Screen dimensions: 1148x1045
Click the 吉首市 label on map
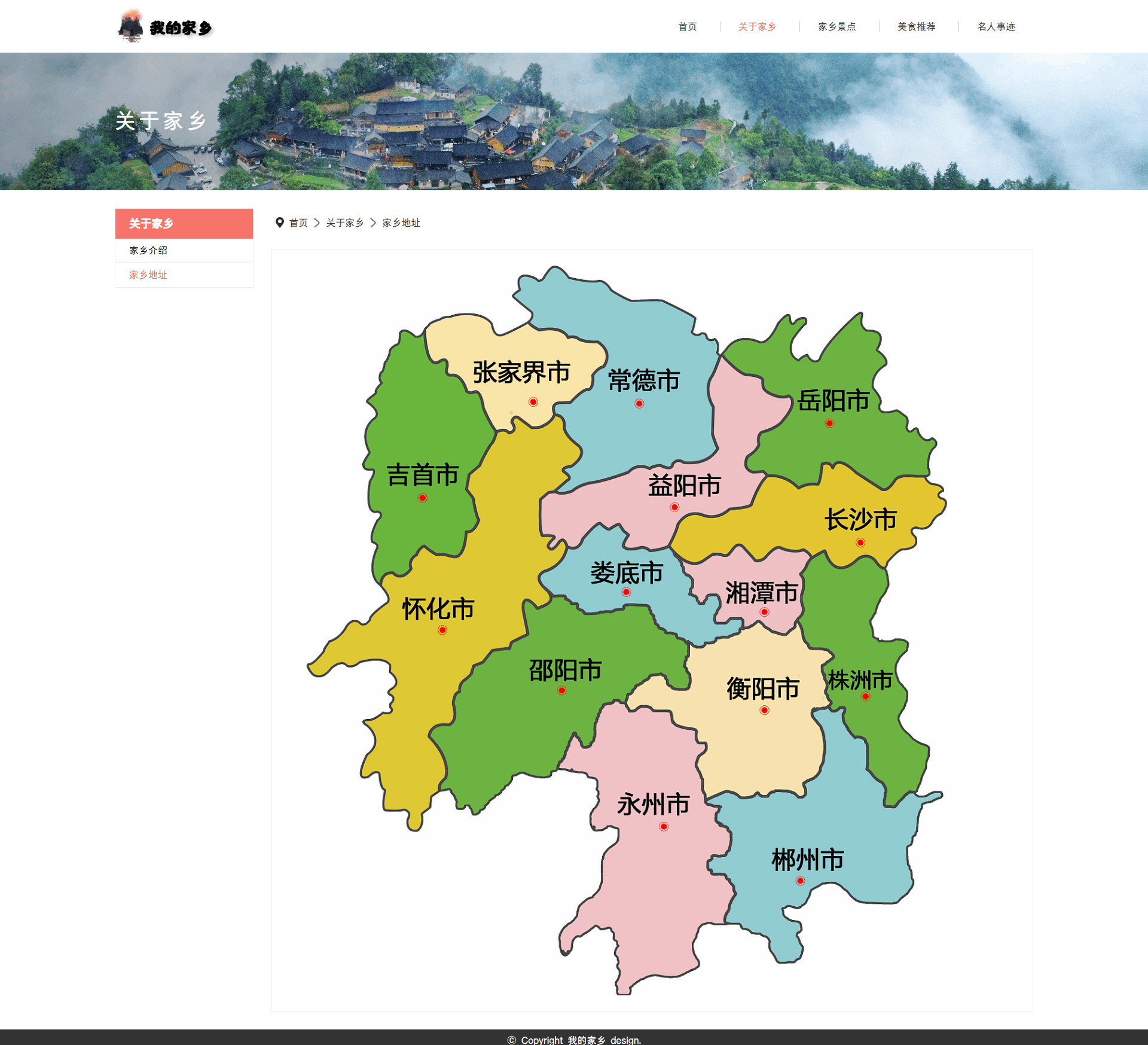coord(423,475)
